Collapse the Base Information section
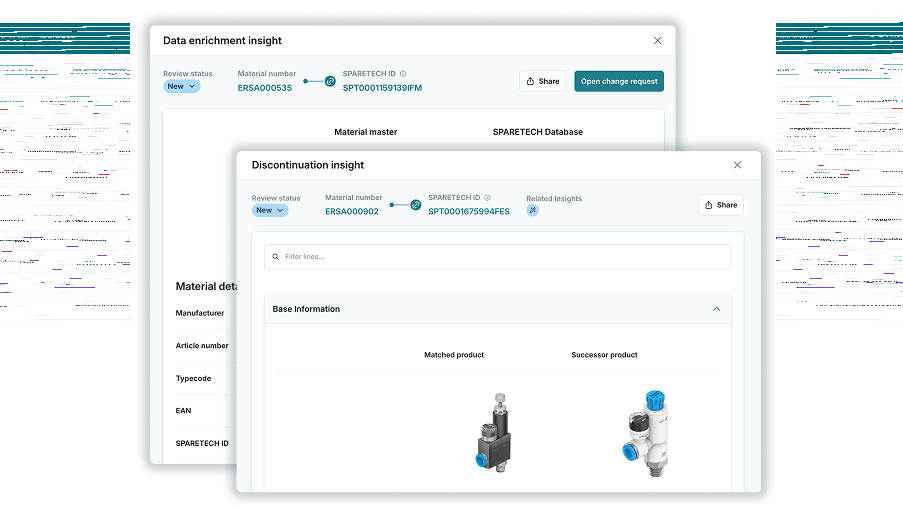903x508 pixels. tap(716, 309)
